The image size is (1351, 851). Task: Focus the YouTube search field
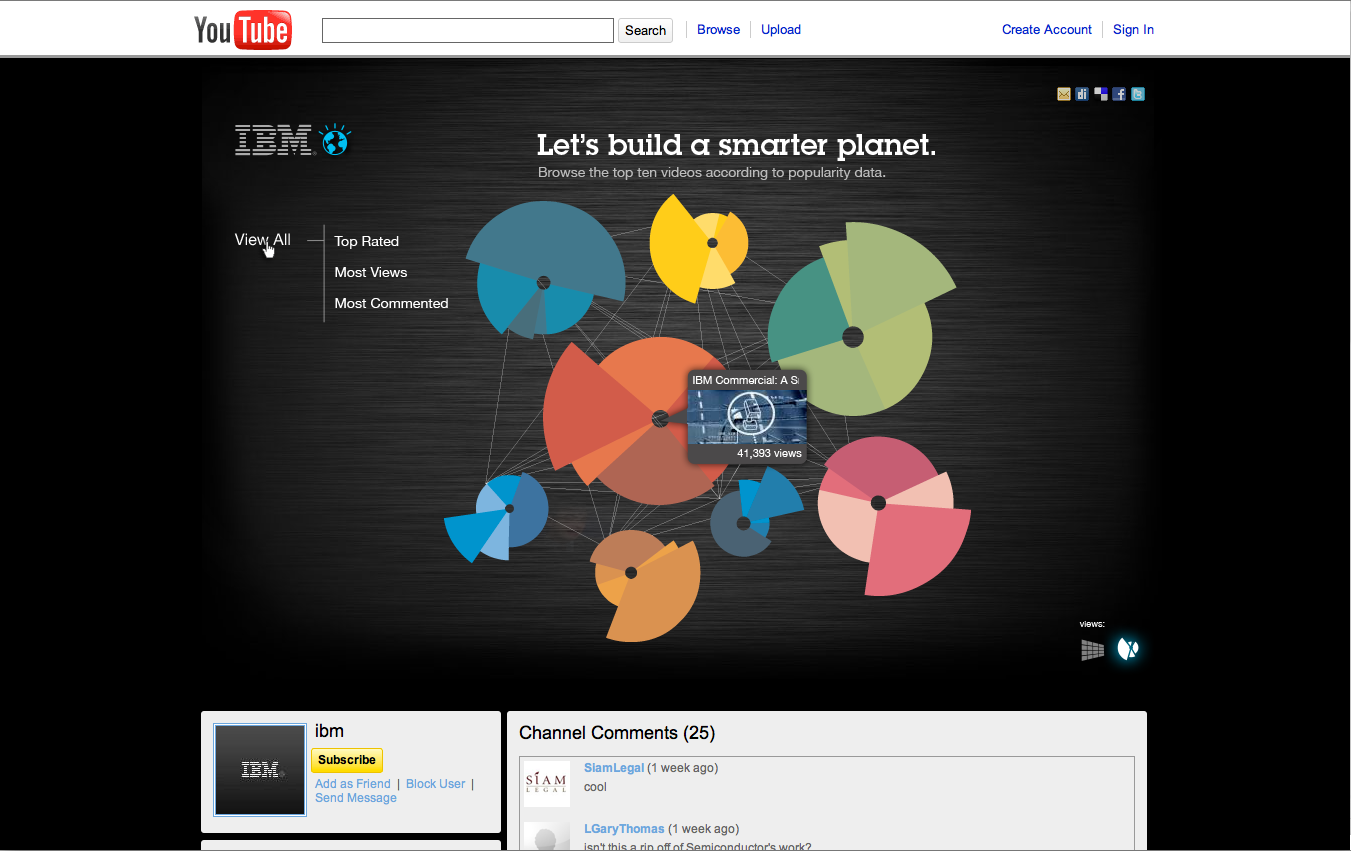tap(468, 30)
